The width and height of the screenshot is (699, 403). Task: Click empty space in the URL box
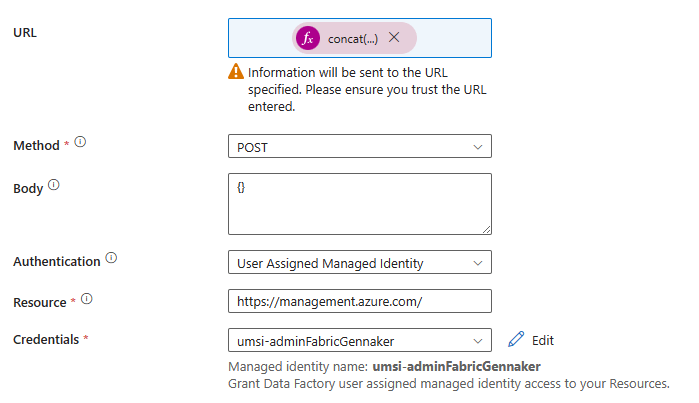point(455,38)
